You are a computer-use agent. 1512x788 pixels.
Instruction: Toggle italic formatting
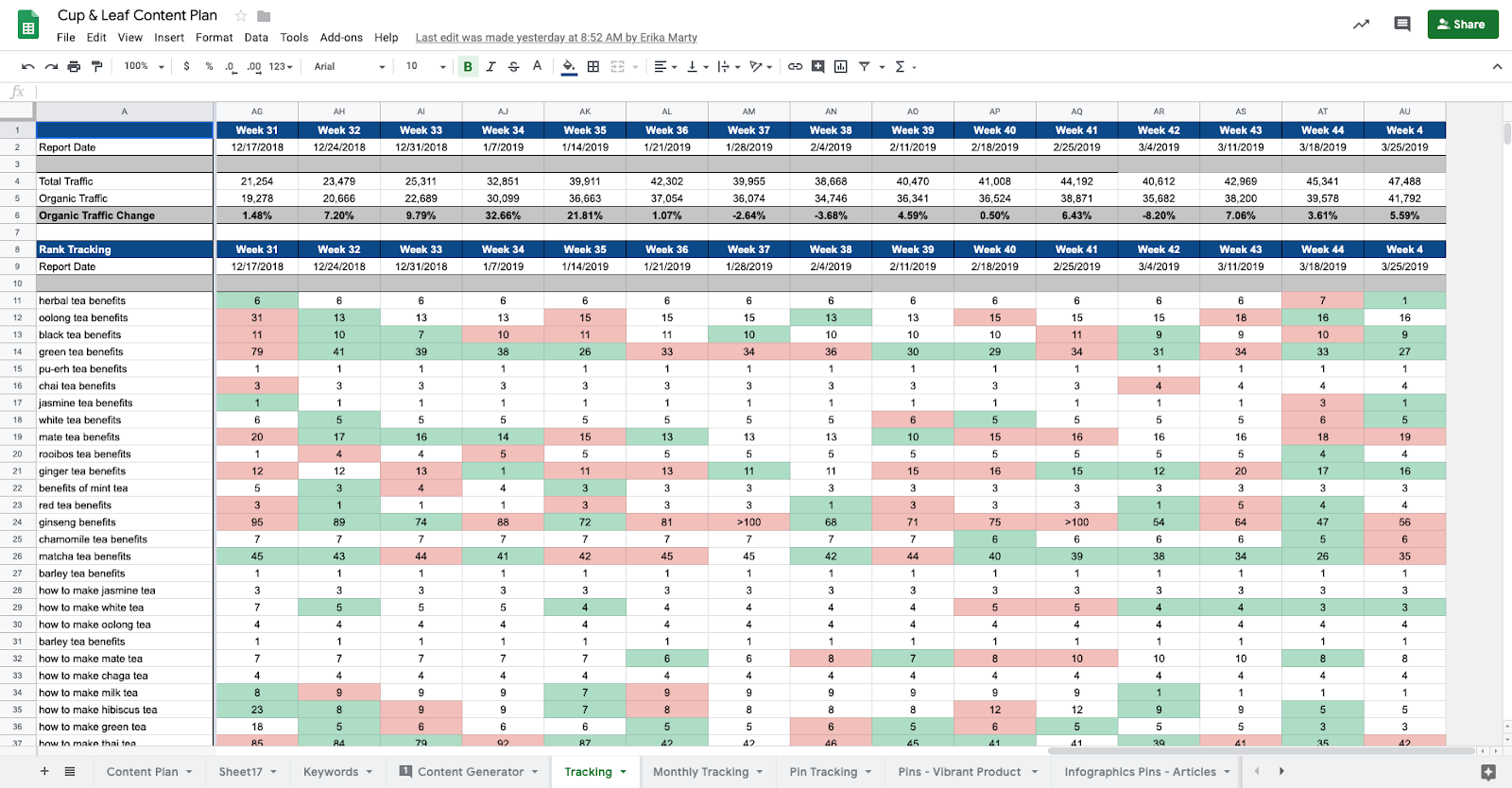point(490,67)
